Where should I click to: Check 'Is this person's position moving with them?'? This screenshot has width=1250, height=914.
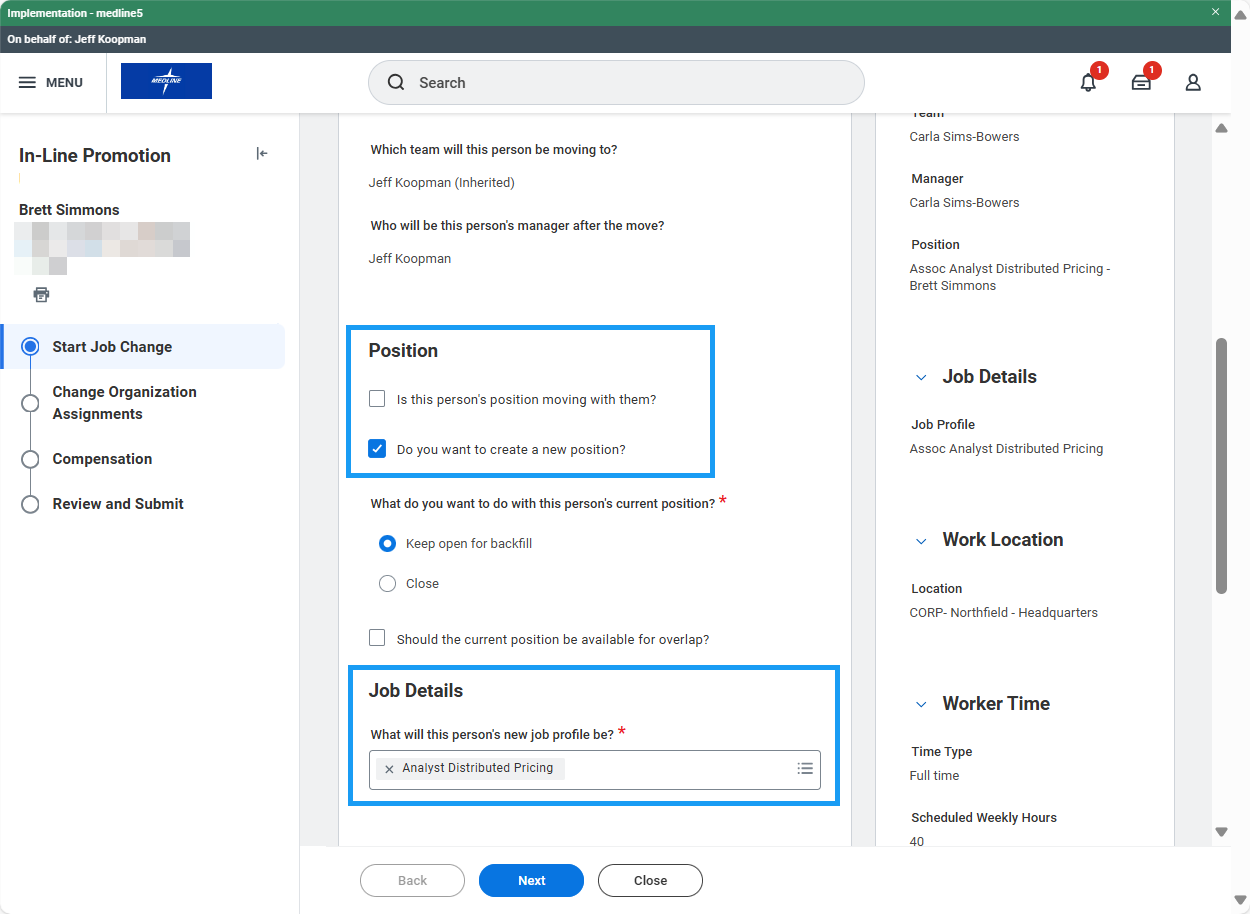click(377, 399)
